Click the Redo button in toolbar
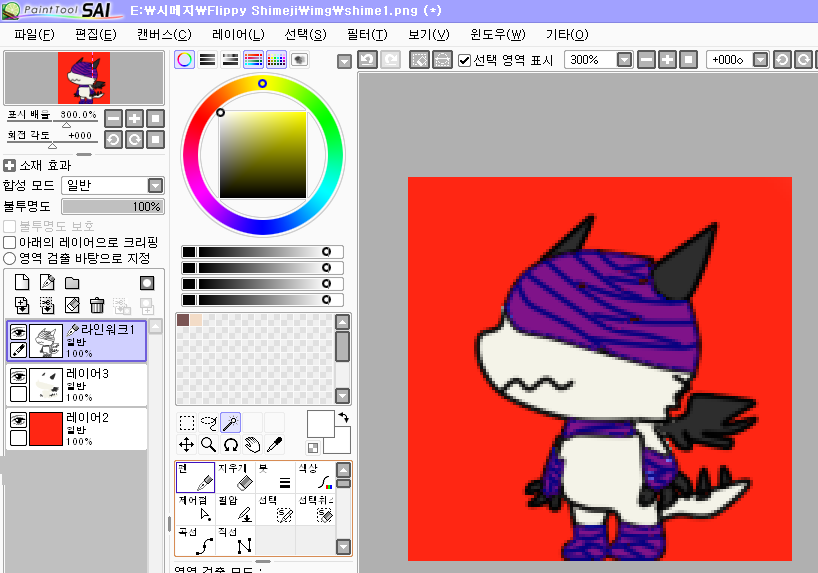 point(390,60)
